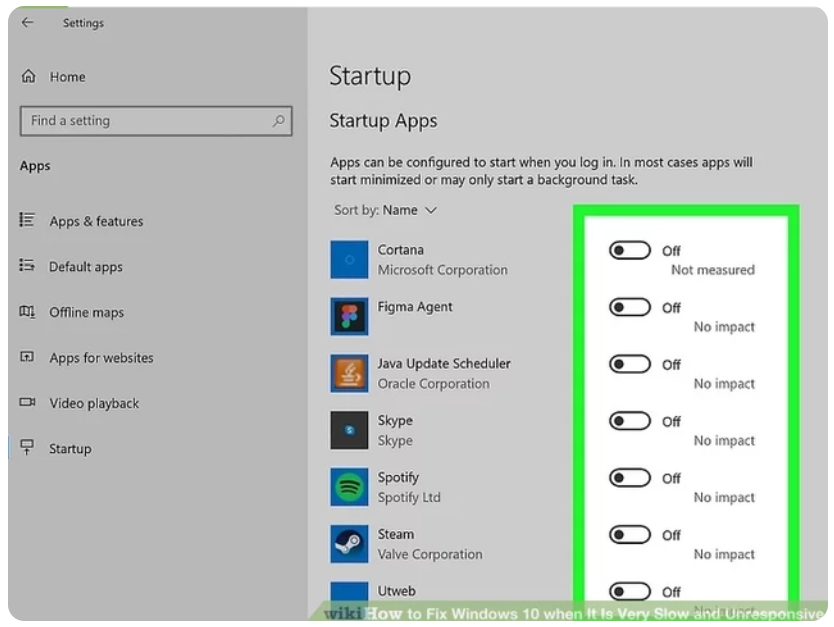Go to Video playback settings
This screenshot has width=834, height=627.
(94, 403)
